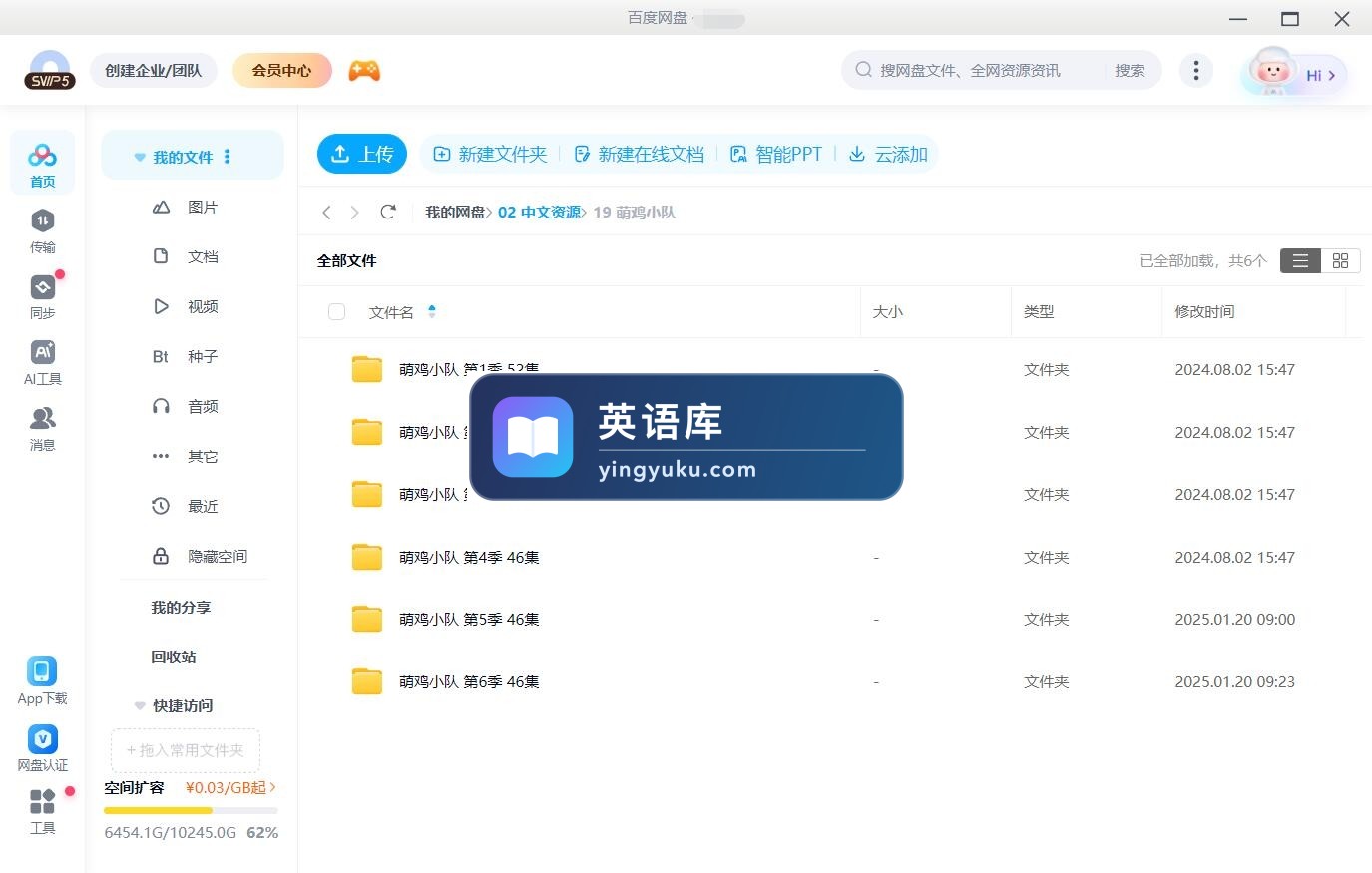
Task: Open the 首页 home sidebar icon
Action: 42,164
